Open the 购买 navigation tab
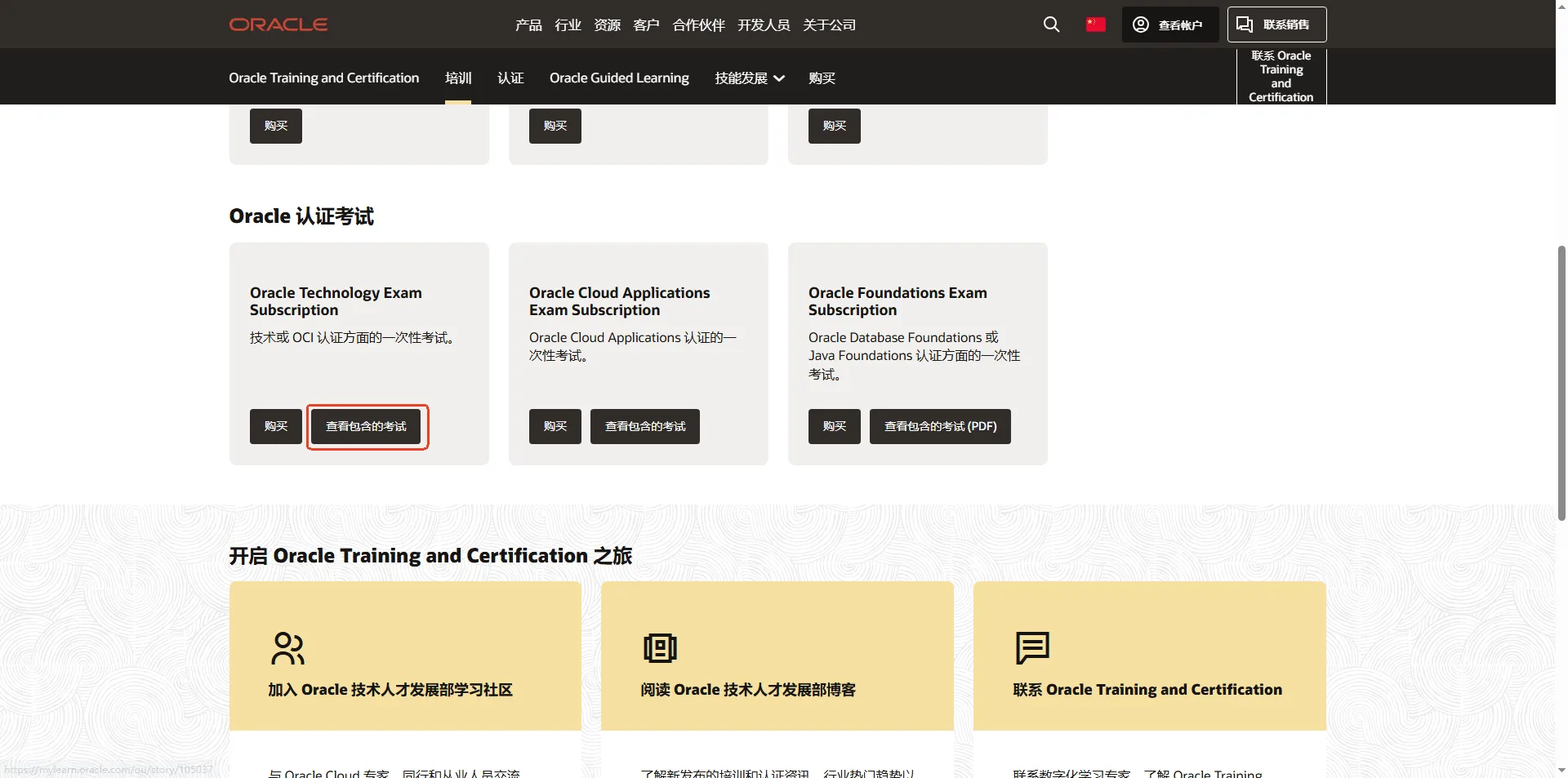The image size is (1568, 778). pos(822,78)
